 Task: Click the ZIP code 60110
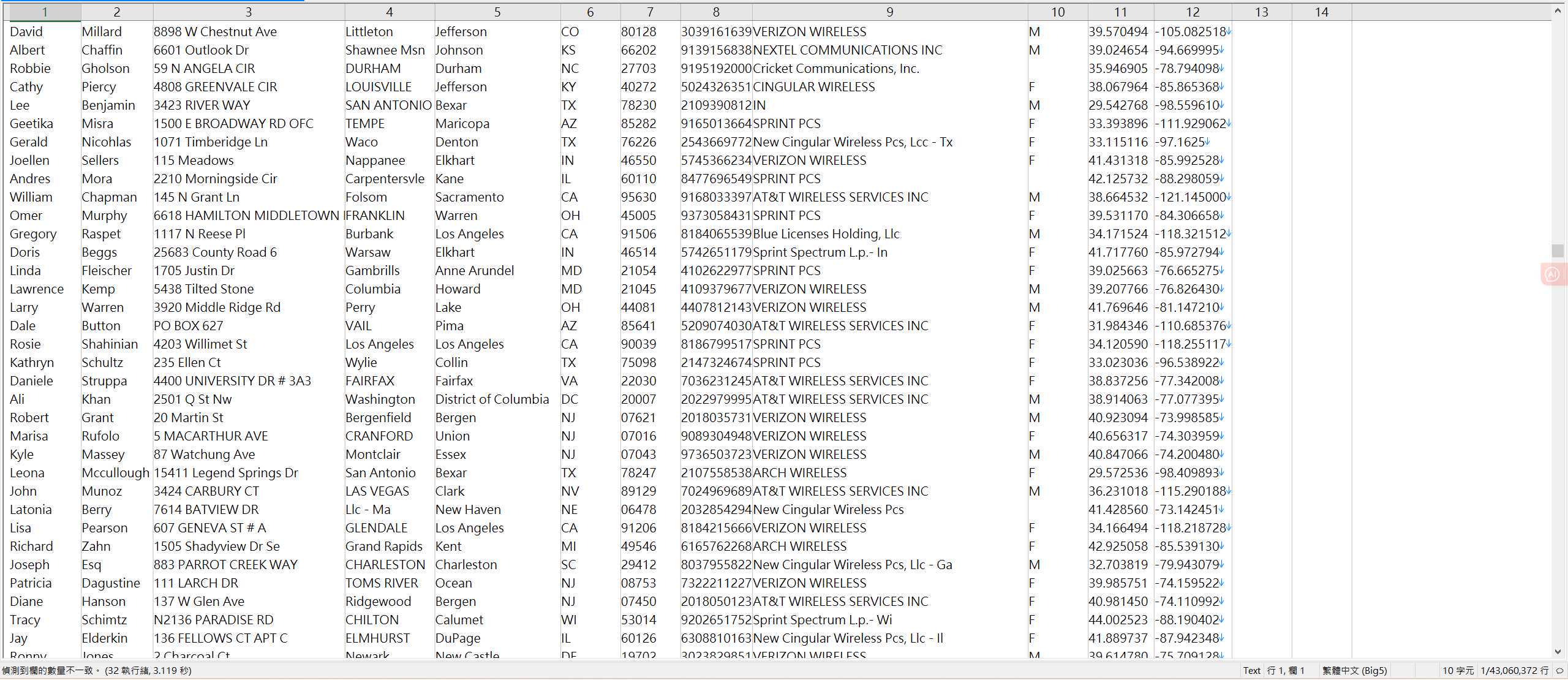coord(638,179)
